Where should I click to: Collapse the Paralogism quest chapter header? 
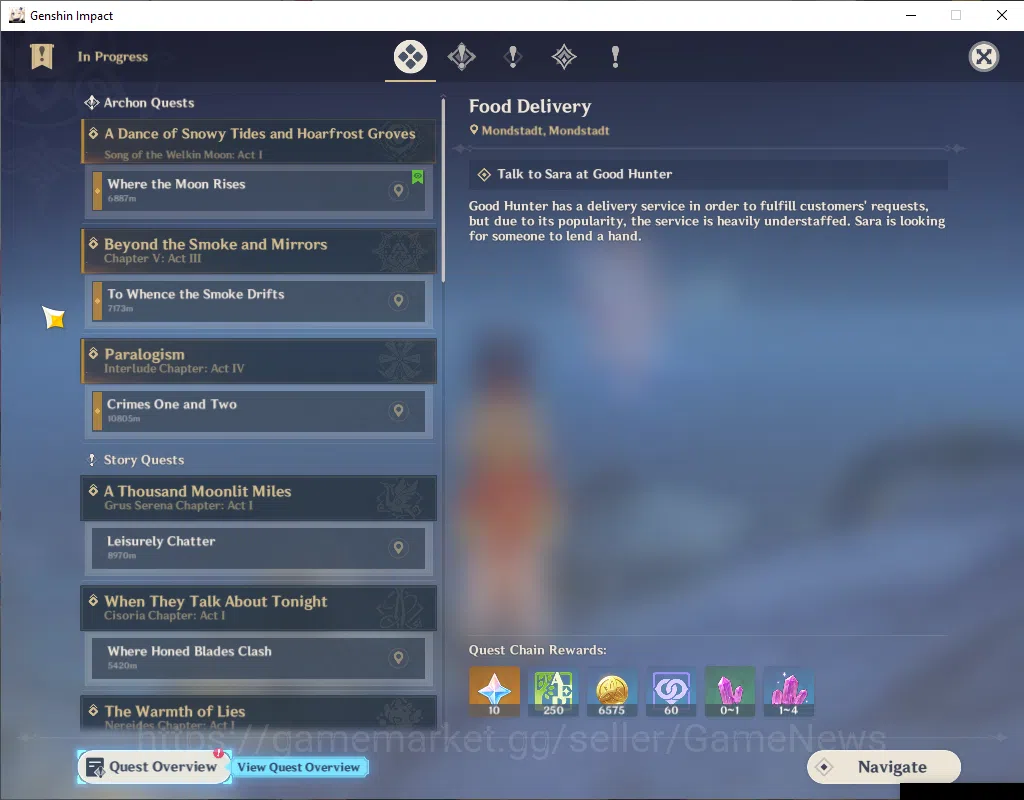[259, 360]
